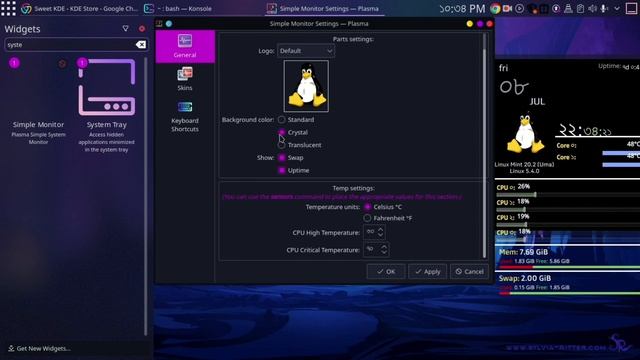The width and height of the screenshot is (640, 360).
Task: Clear the Widgets search text
Action: [x=141, y=44]
